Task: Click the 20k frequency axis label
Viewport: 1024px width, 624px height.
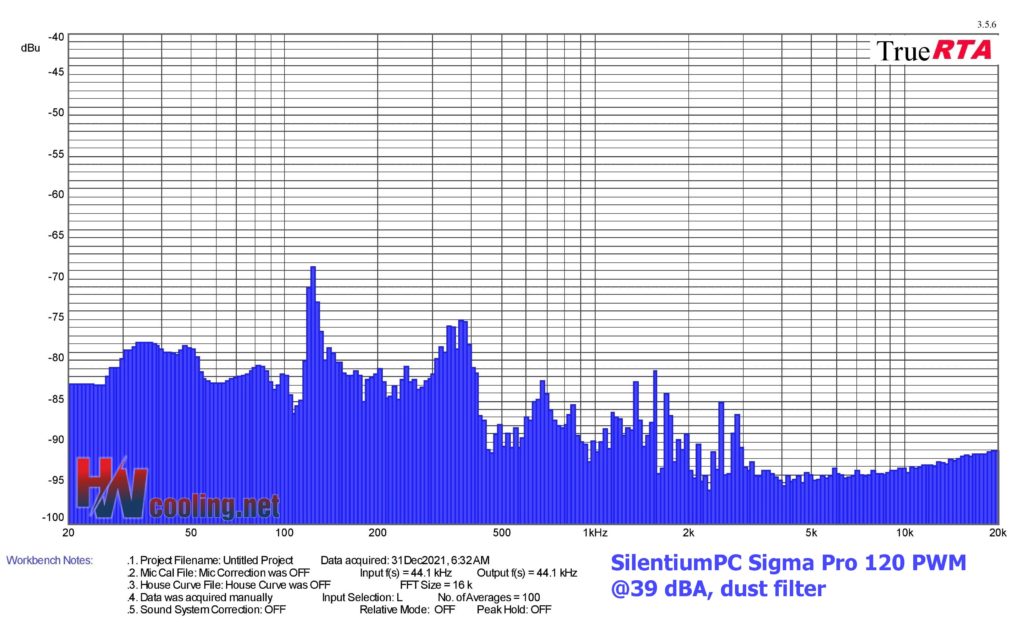Action: click(997, 533)
